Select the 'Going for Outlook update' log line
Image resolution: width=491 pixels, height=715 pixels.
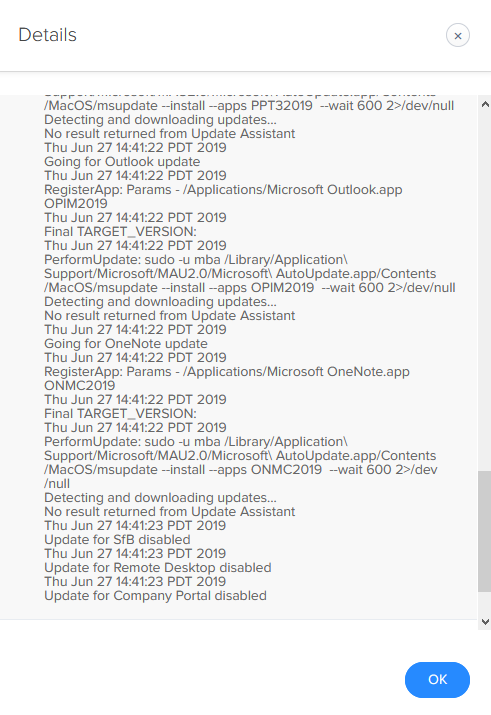click(122, 162)
